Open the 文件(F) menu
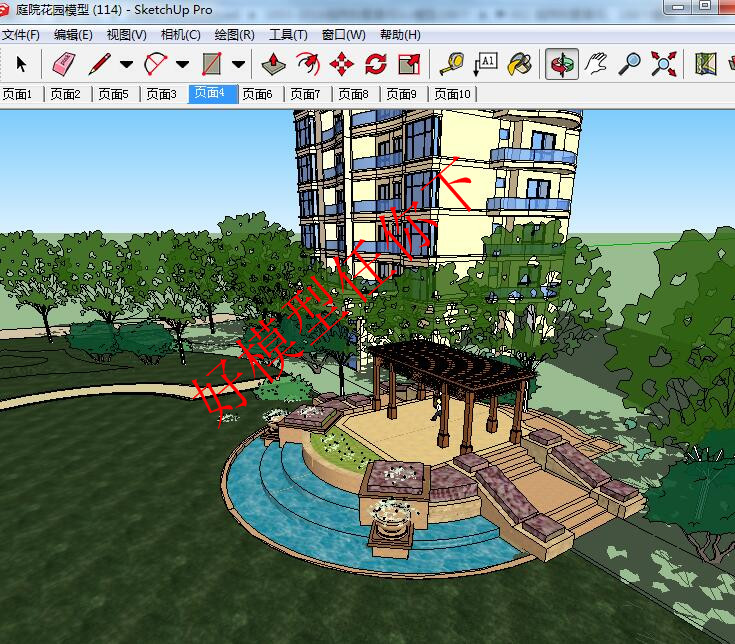 (20, 35)
